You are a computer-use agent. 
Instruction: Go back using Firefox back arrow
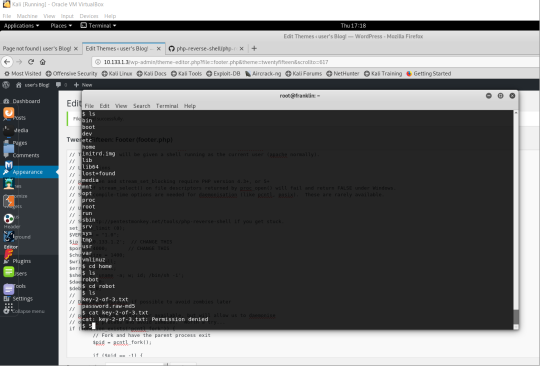7,62
